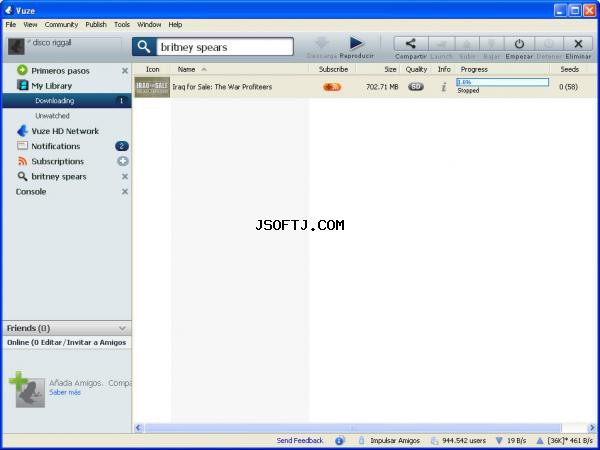Sort by the Subscribe column header
Screen dimensions: 600x450
[333, 69]
